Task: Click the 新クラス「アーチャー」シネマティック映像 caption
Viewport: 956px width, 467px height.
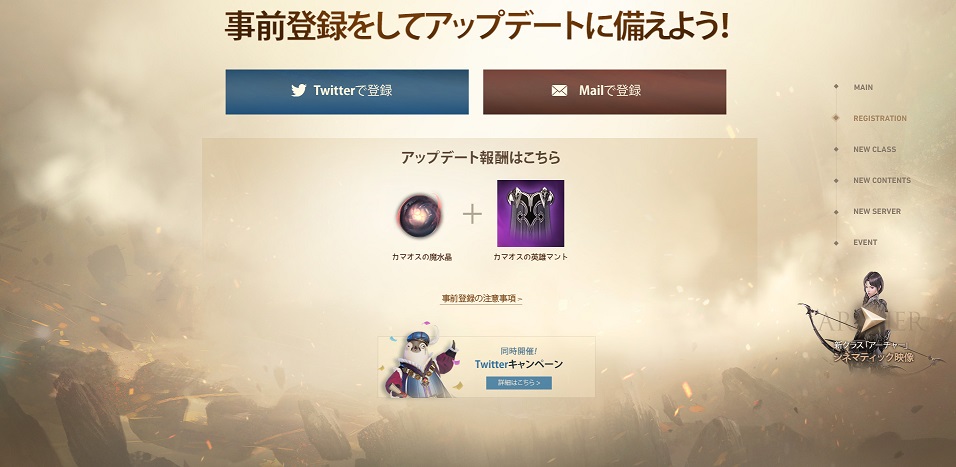Action: [x=873, y=352]
